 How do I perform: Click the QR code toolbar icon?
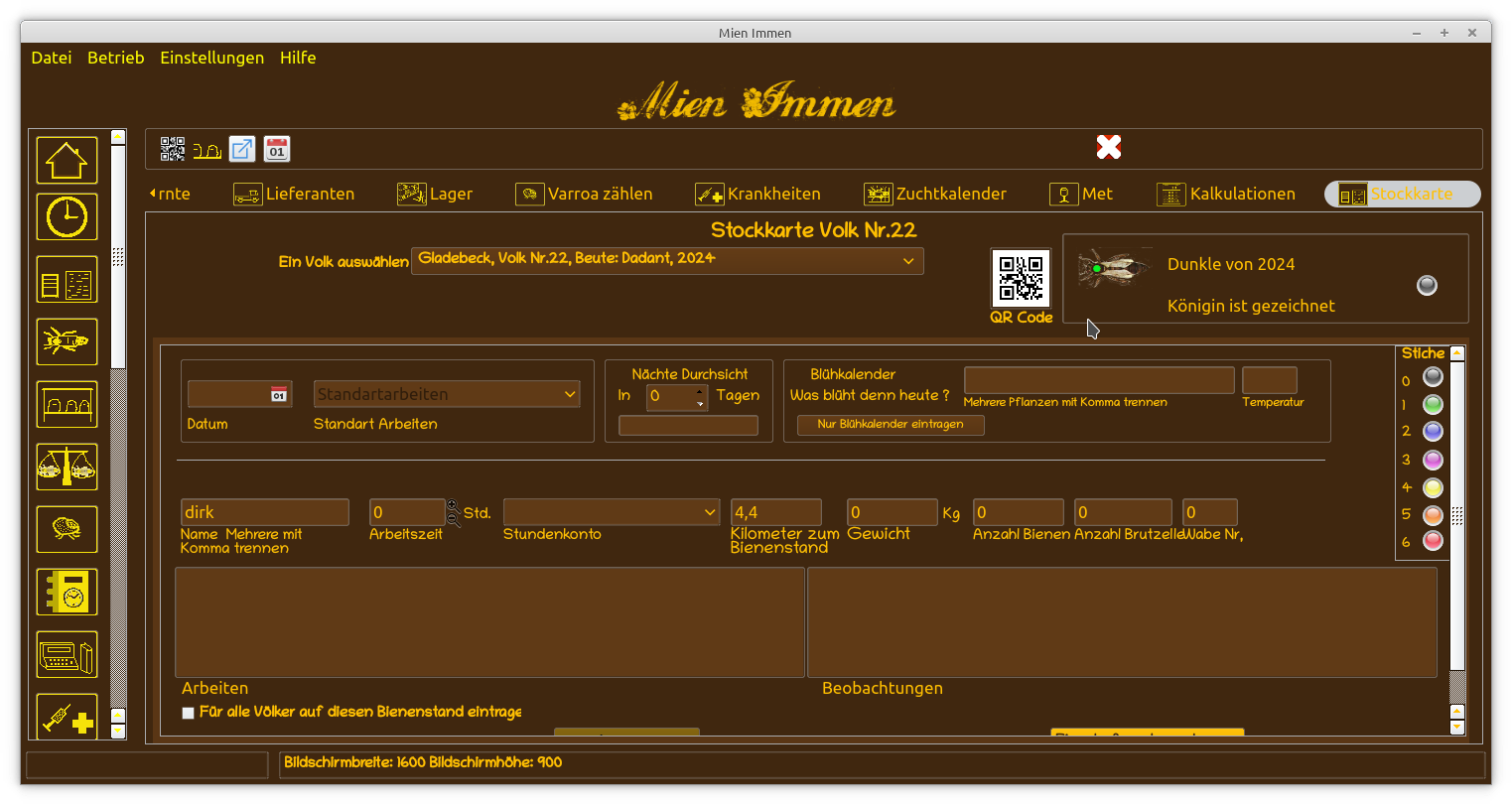(173, 149)
